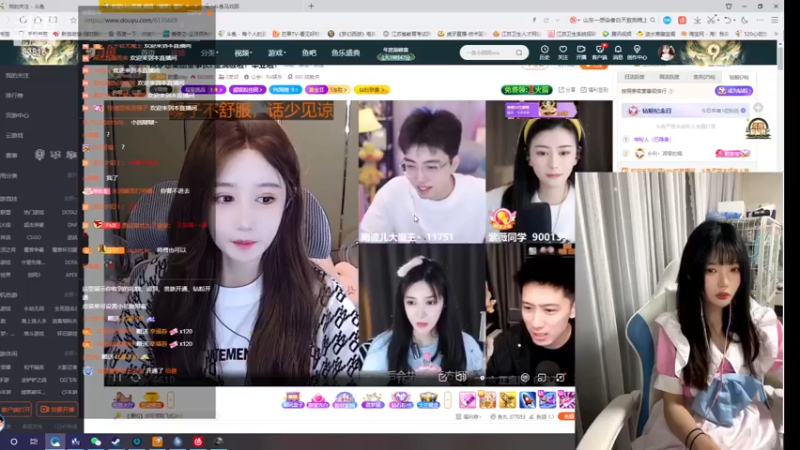Image resolution: width=800 pixels, height=450 pixels.
Task: Open the browser downloads icon
Action: (x=697, y=20)
